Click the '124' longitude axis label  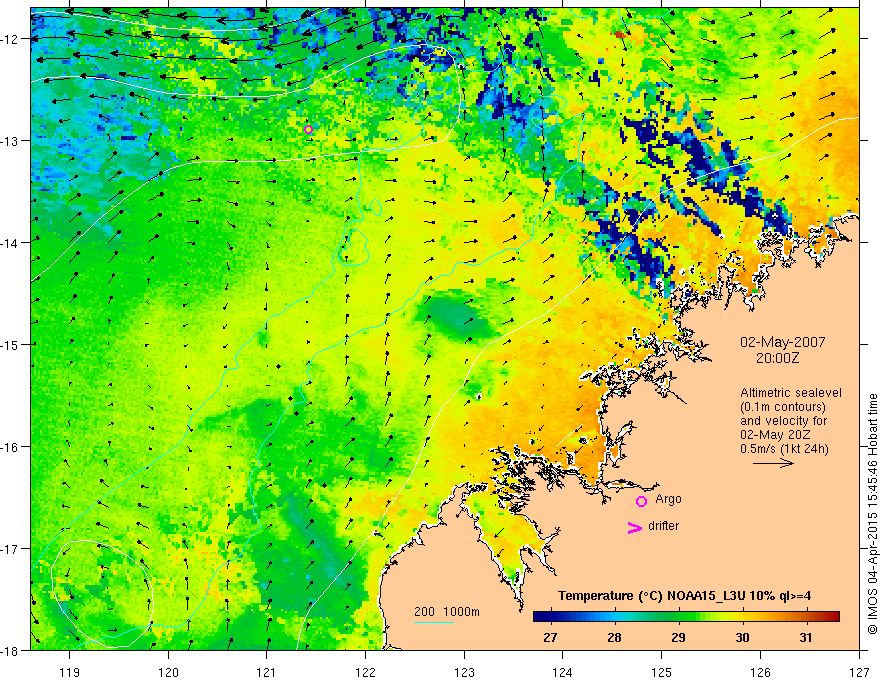coord(563,672)
